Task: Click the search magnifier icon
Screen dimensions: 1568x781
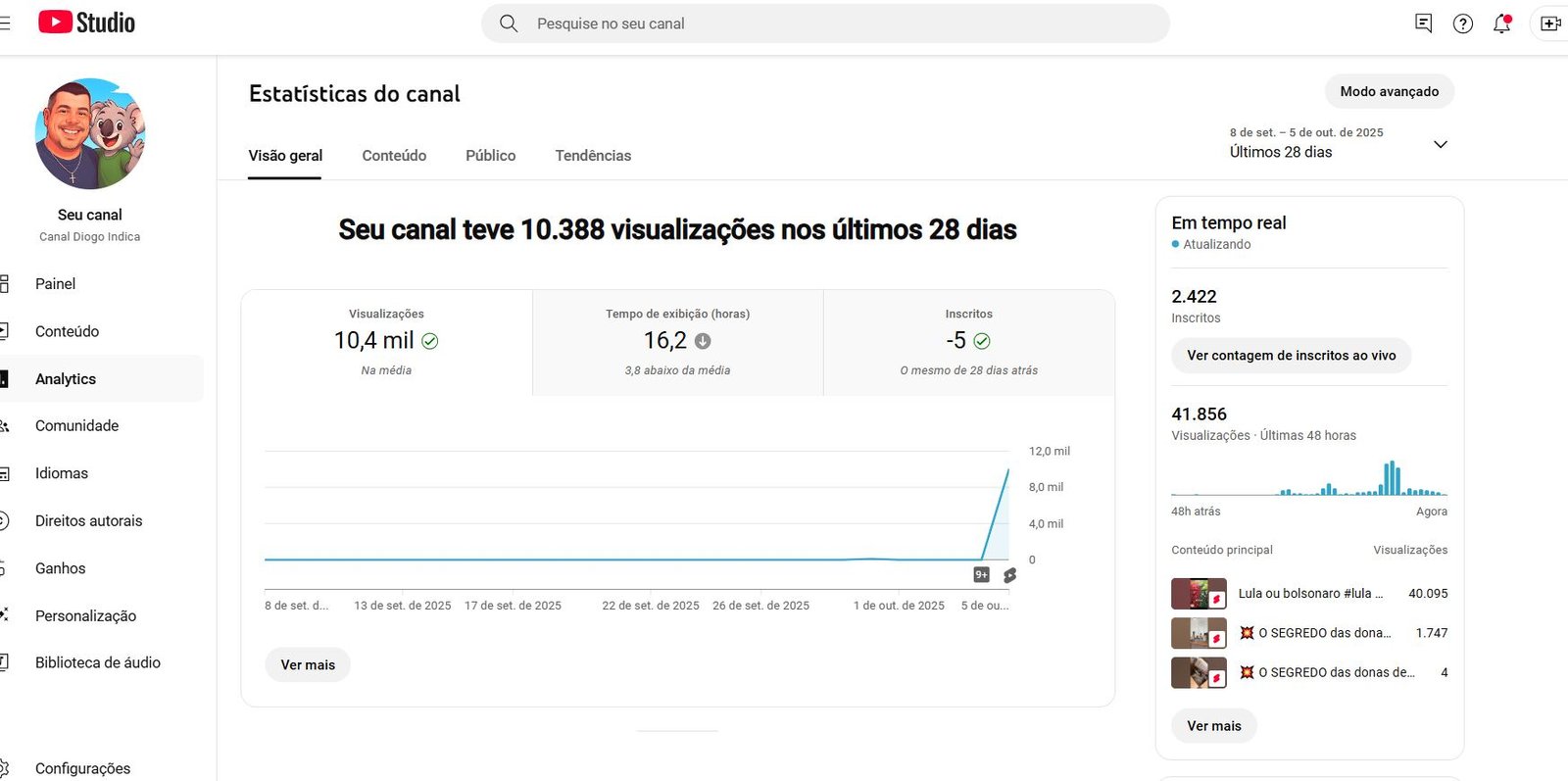Action: (x=509, y=24)
